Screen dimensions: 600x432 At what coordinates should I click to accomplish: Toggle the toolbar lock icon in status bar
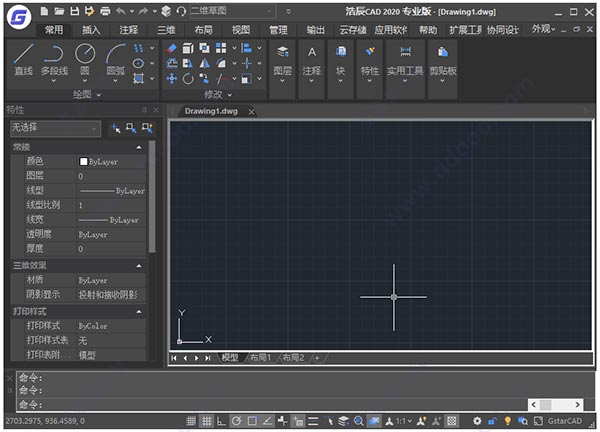pyautogui.click(x=492, y=421)
